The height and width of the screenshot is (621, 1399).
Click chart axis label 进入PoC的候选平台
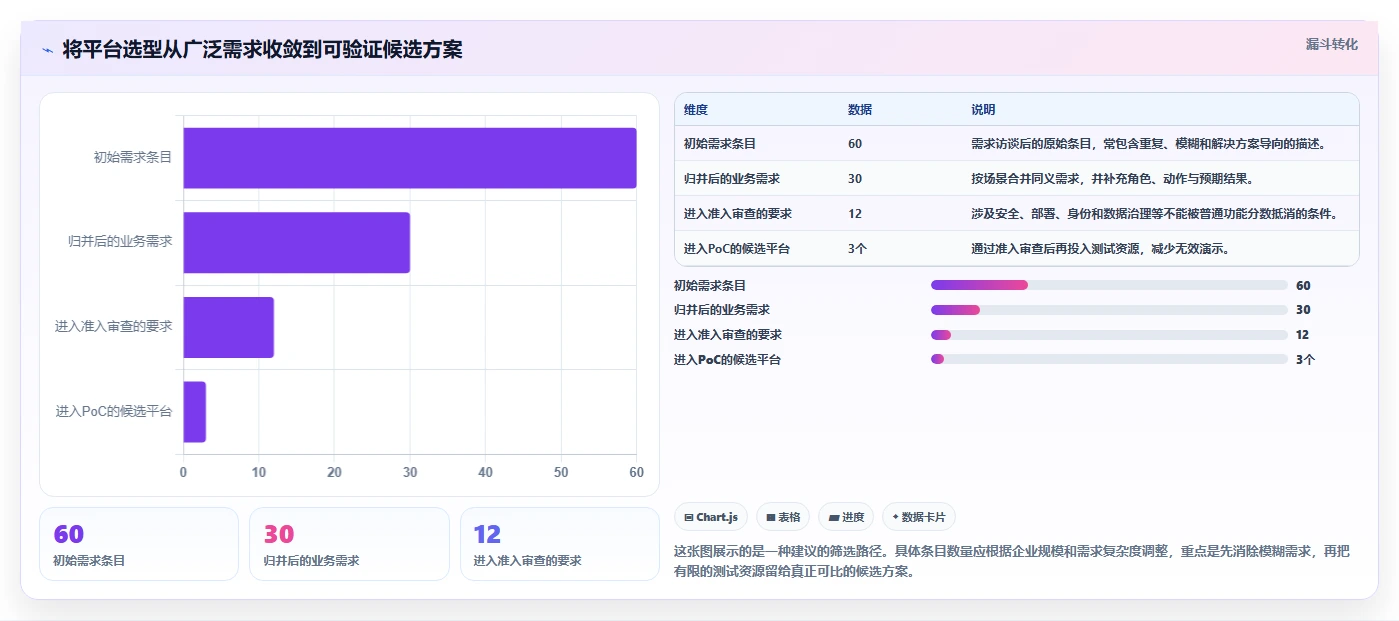pyautogui.click(x=114, y=411)
